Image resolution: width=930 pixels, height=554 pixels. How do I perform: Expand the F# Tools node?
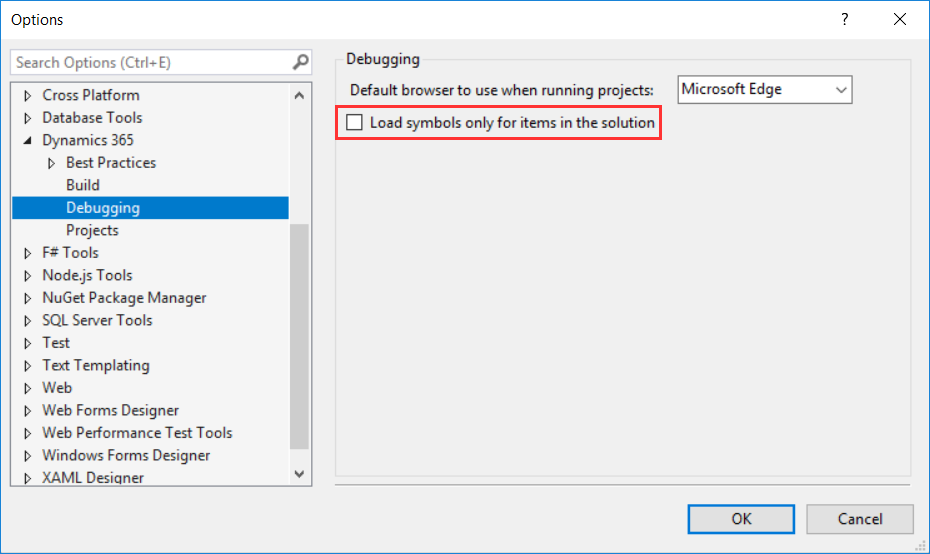[x=28, y=253]
